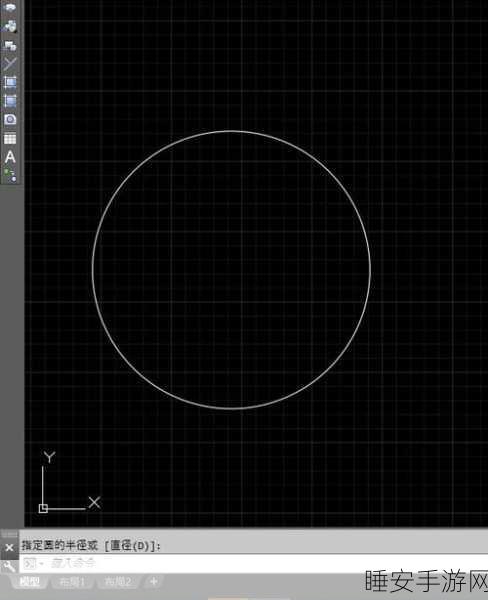Switch to the 模型 tab
The image size is (488, 600).
29,582
